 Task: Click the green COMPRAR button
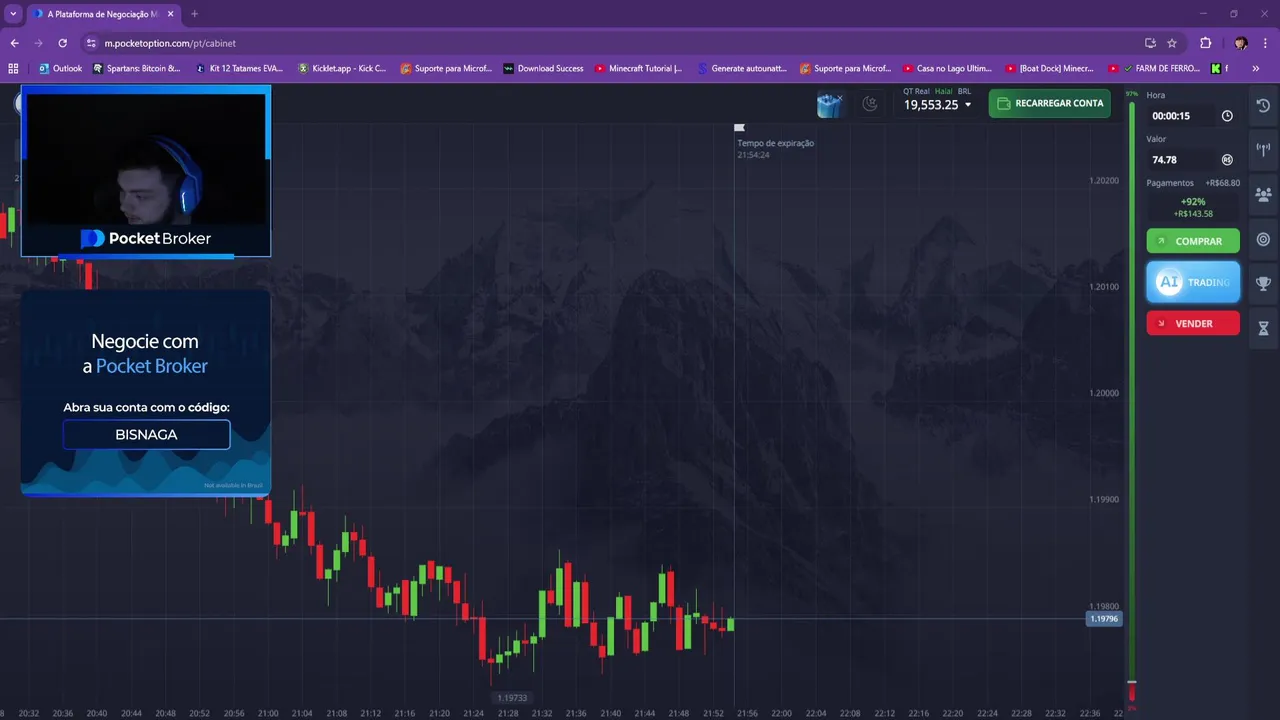coord(1193,241)
